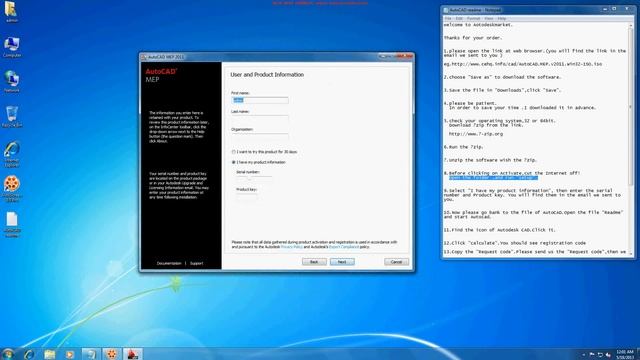The image size is (640, 360).
Task: Click the Cancel button in installer
Action: 396,262
